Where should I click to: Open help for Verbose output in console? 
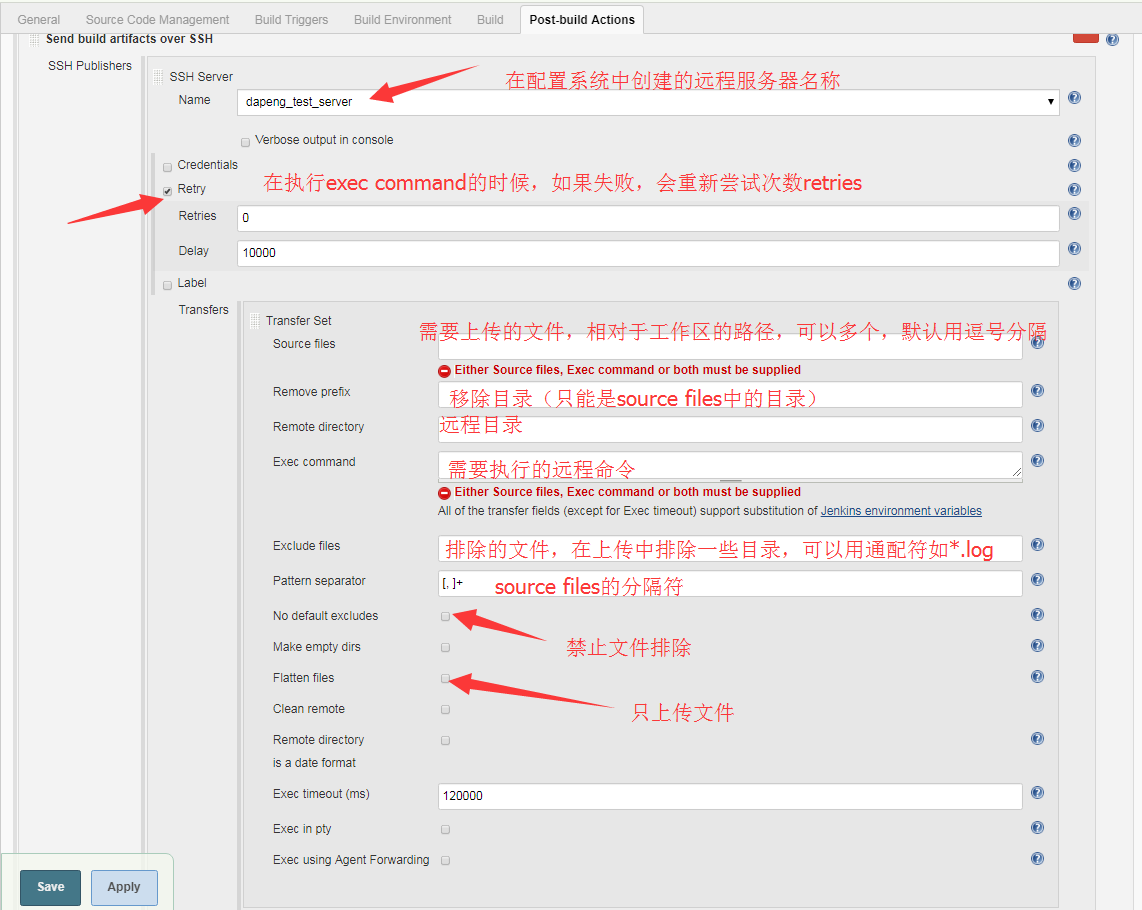1074,141
